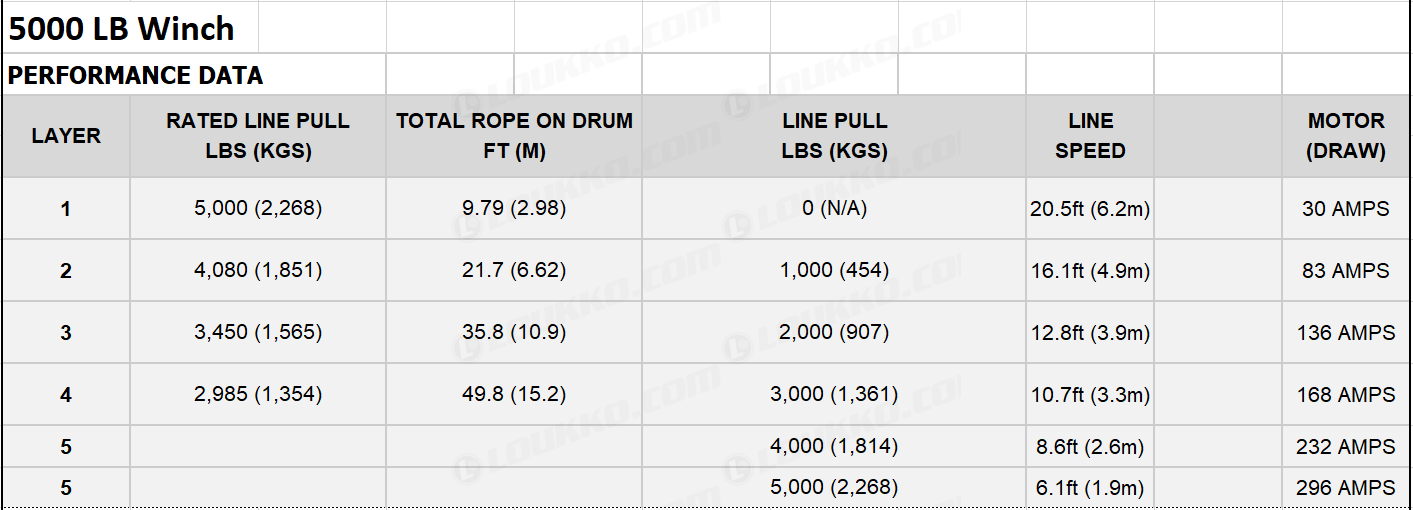The image size is (1413, 510).
Task: Select the LAYER column header
Action: pos(66,137)
